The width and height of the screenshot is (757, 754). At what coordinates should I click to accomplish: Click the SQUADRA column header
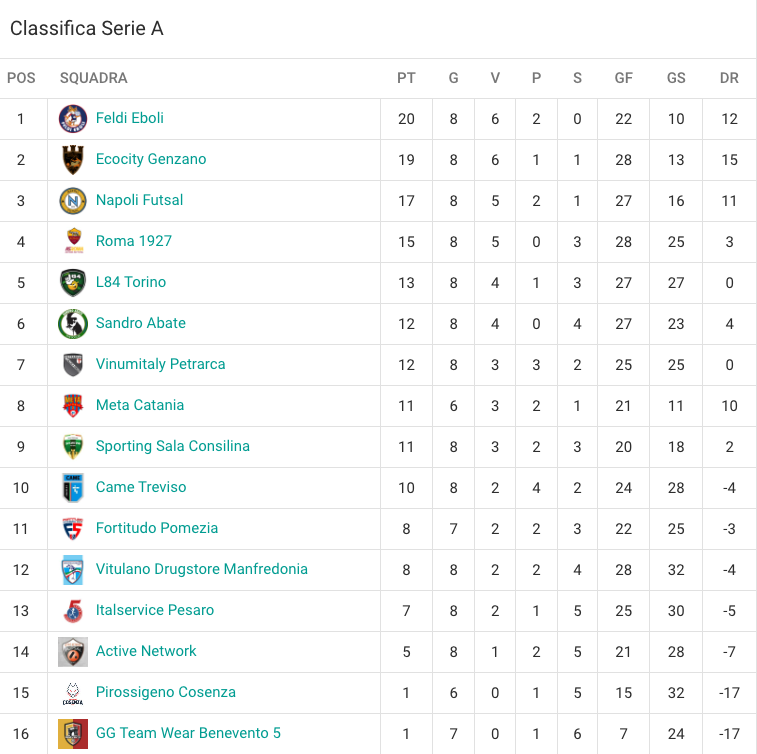pyautogui.click(x=94, y=78)
